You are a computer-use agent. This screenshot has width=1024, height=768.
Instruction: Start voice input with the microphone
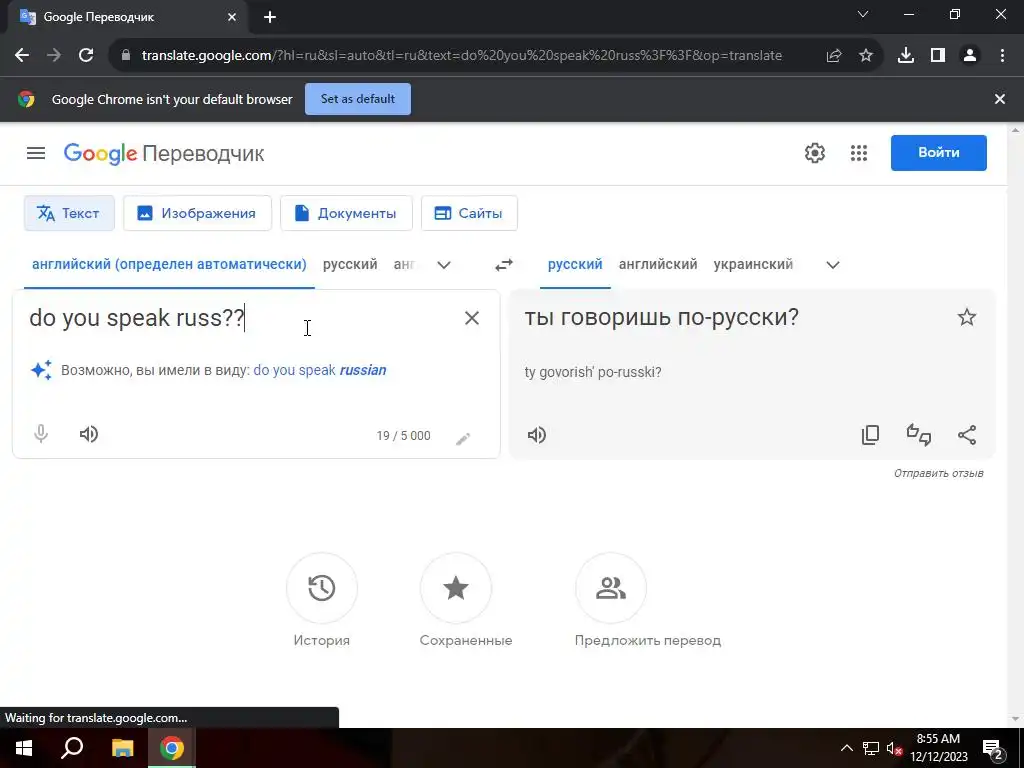pos(40,434)
